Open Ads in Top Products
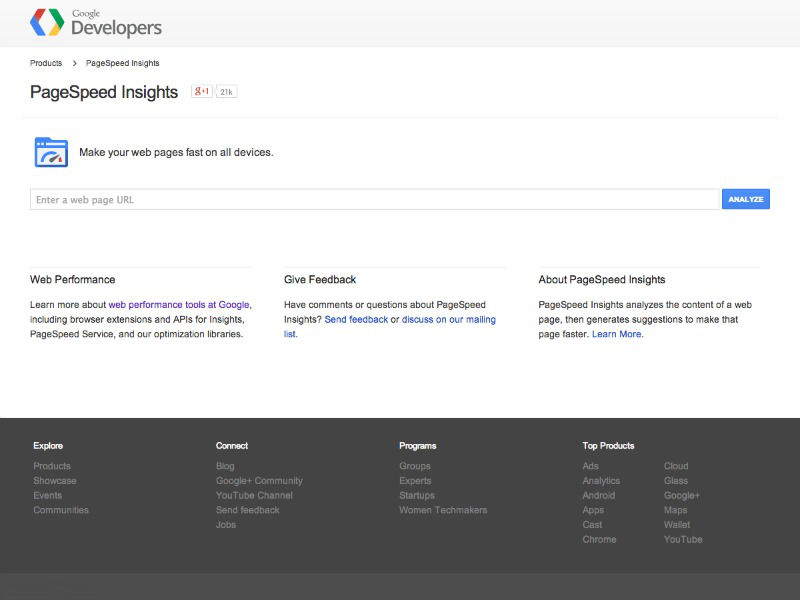 pyautogui.click(x=590, y=466)
